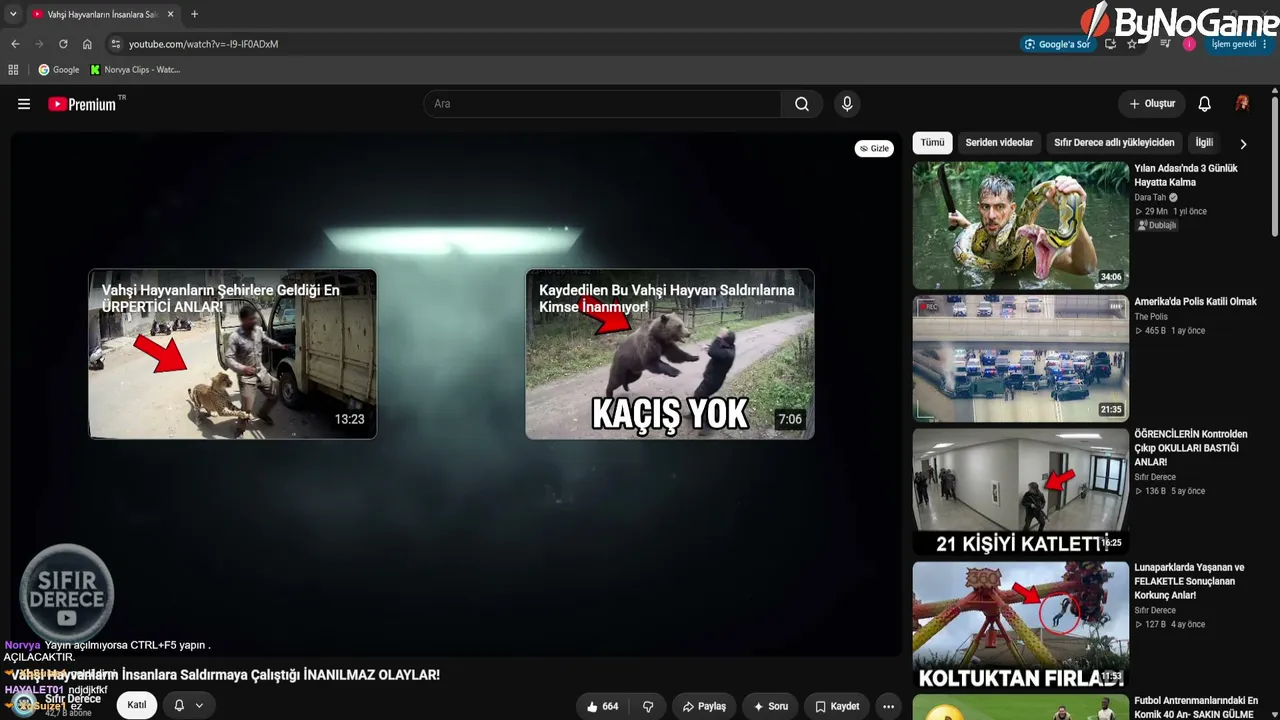Open the Chrome profile avatar
This screenshot has width=1280, height=720.
coord(1189,44)
